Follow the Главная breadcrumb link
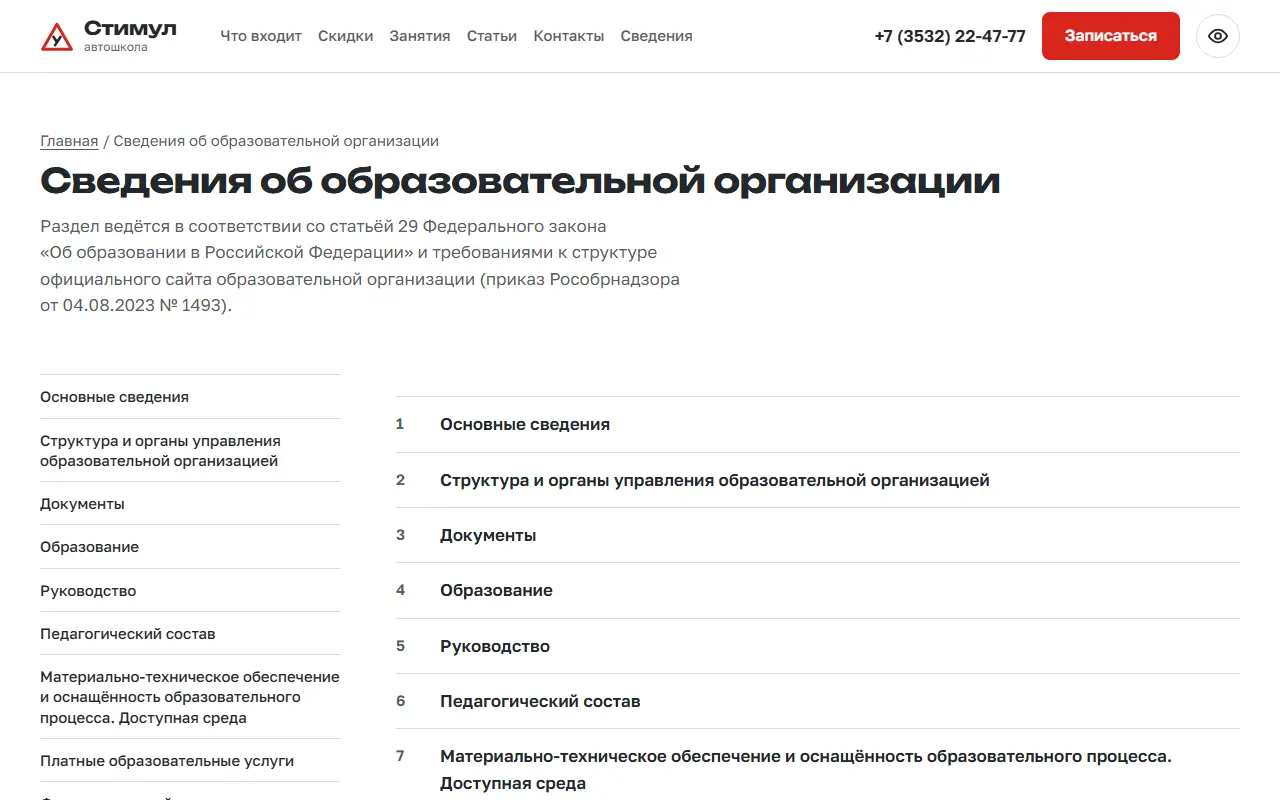 69,141
